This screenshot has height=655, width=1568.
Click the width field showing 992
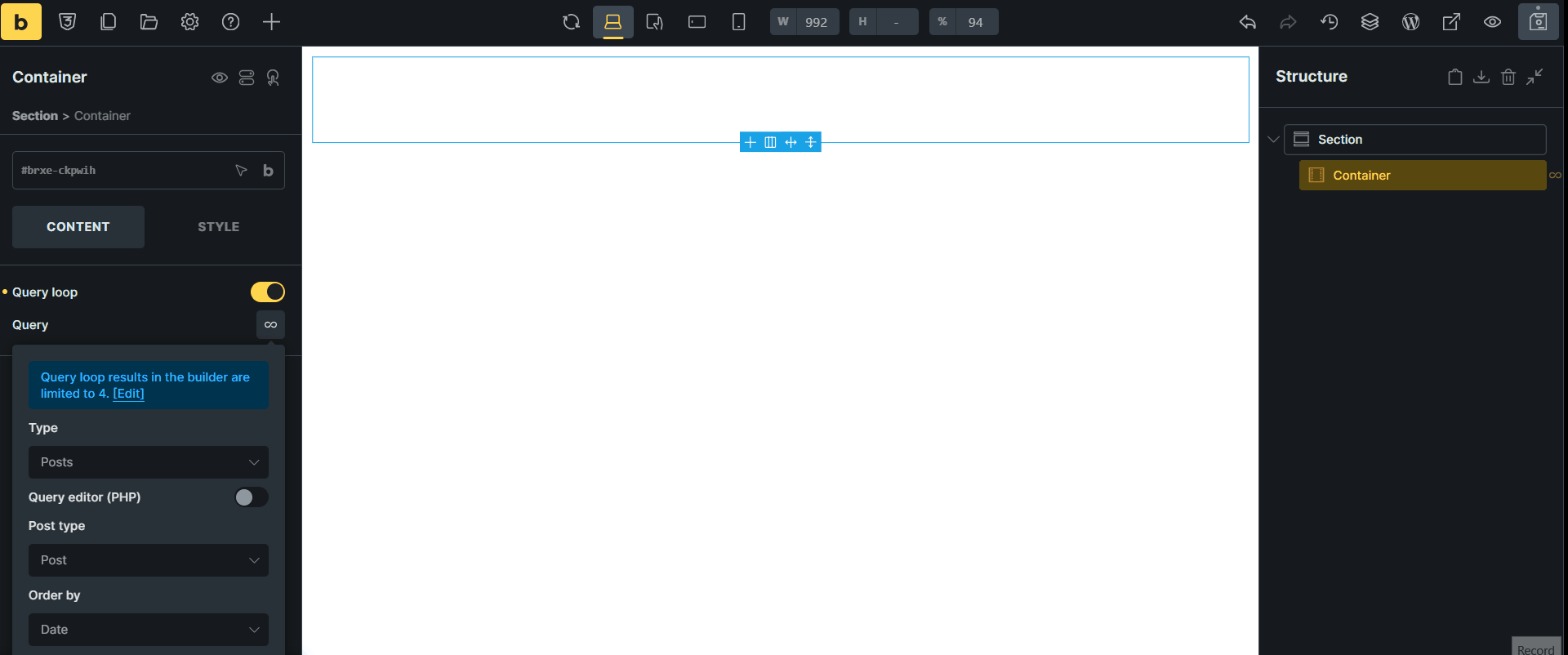[817, 22]
